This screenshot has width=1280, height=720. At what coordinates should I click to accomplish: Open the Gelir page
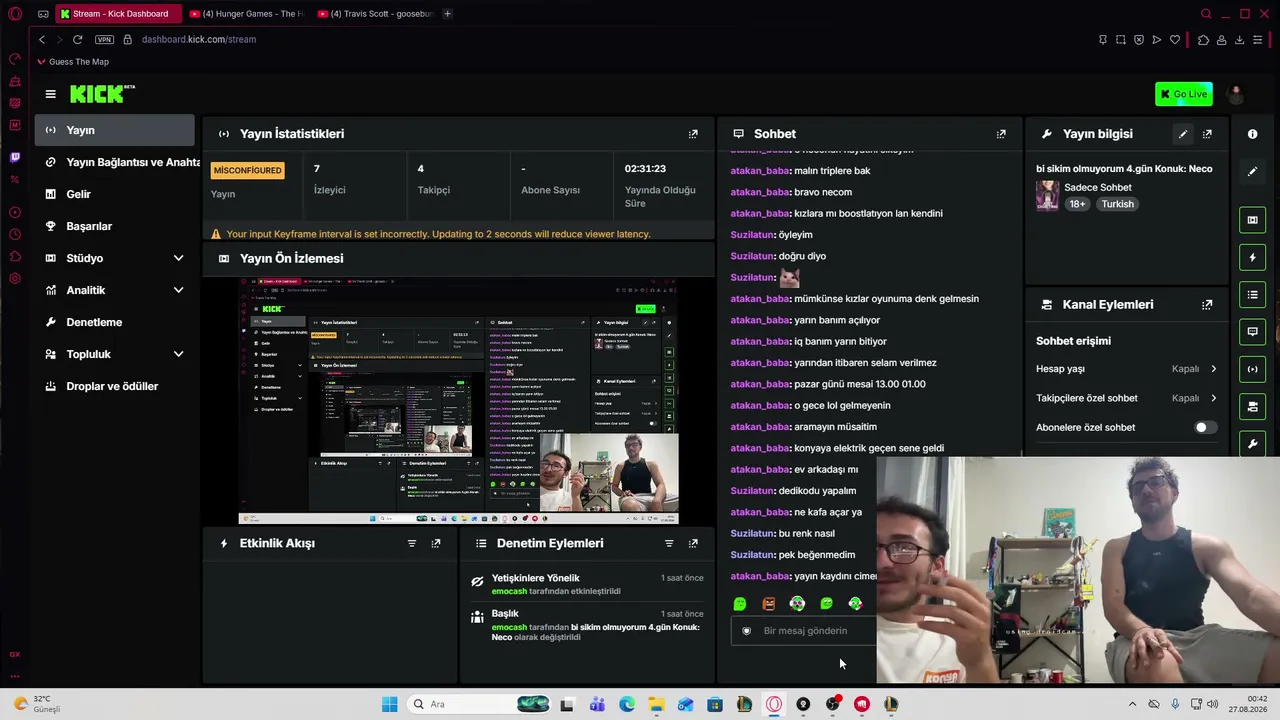115,194
